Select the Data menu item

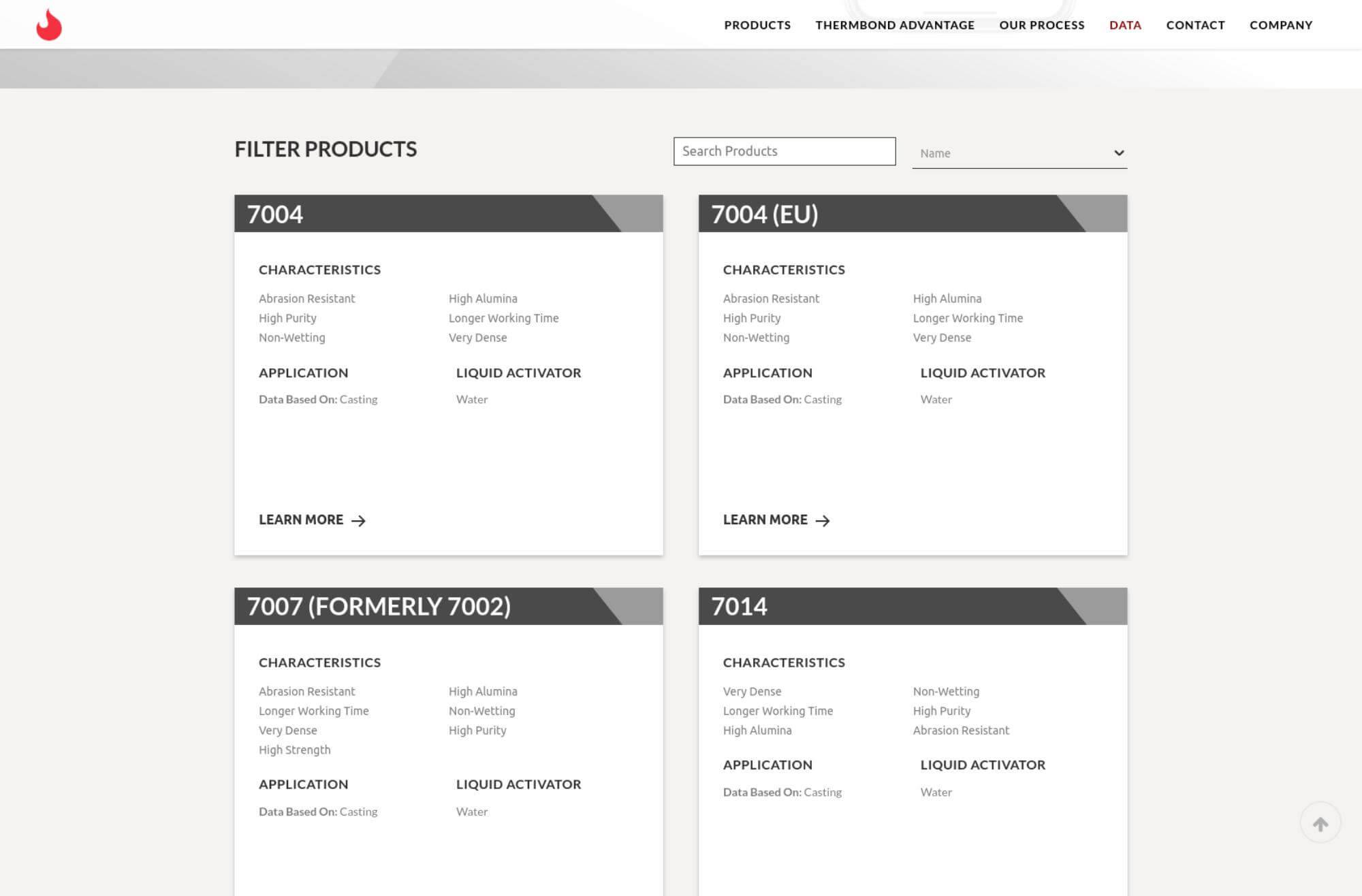pyautogui.click(x=1125, y=25)
